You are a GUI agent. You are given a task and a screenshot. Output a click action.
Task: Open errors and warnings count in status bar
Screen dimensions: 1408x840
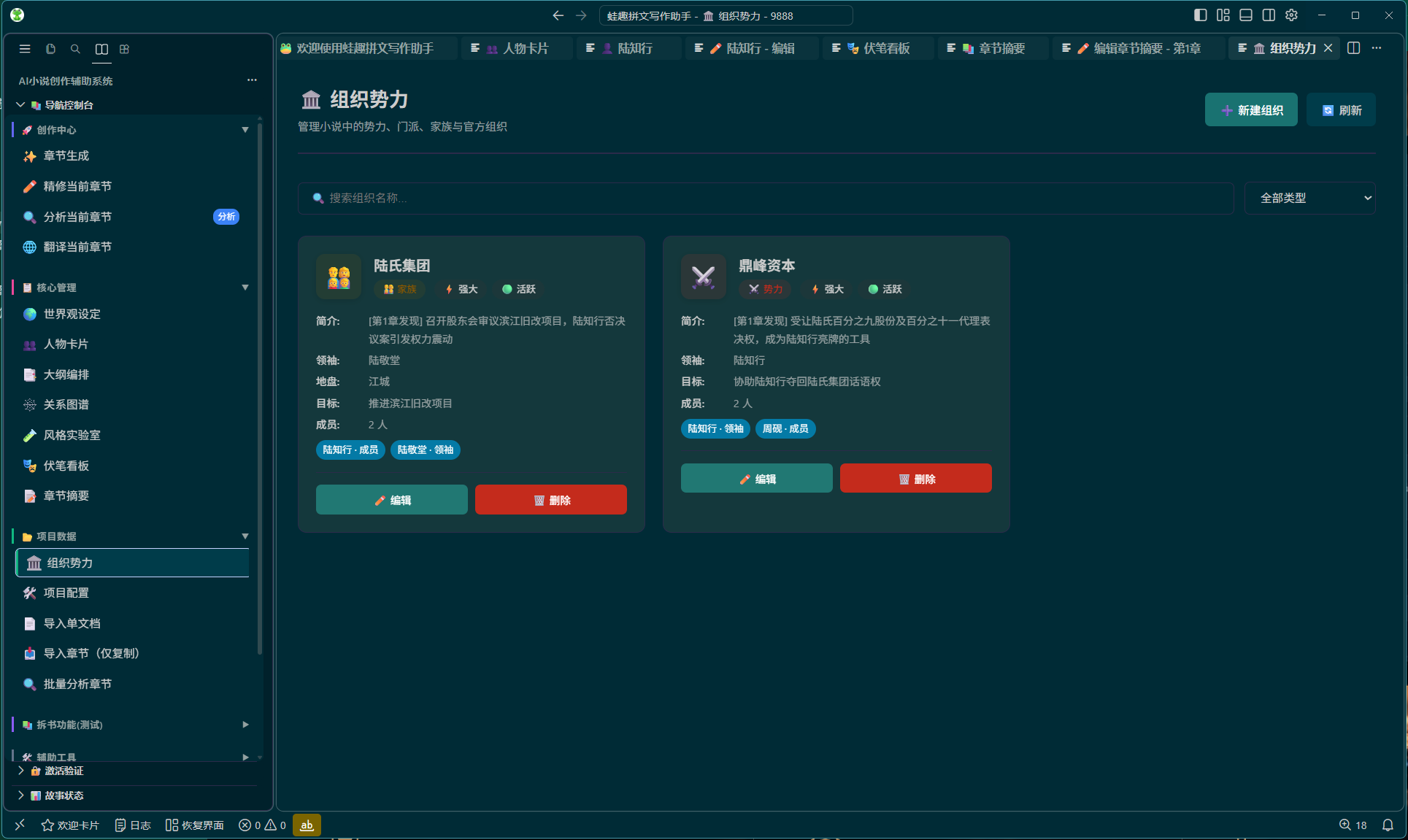coord(262,825)
